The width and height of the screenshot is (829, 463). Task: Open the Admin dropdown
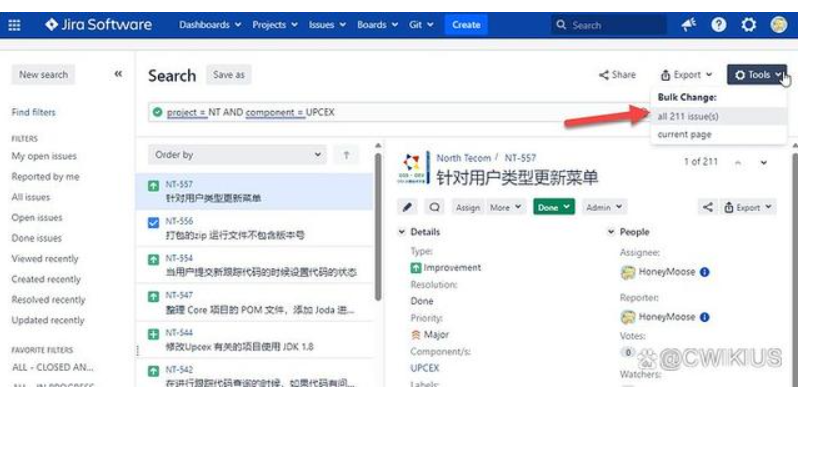(x=604, y=207)
